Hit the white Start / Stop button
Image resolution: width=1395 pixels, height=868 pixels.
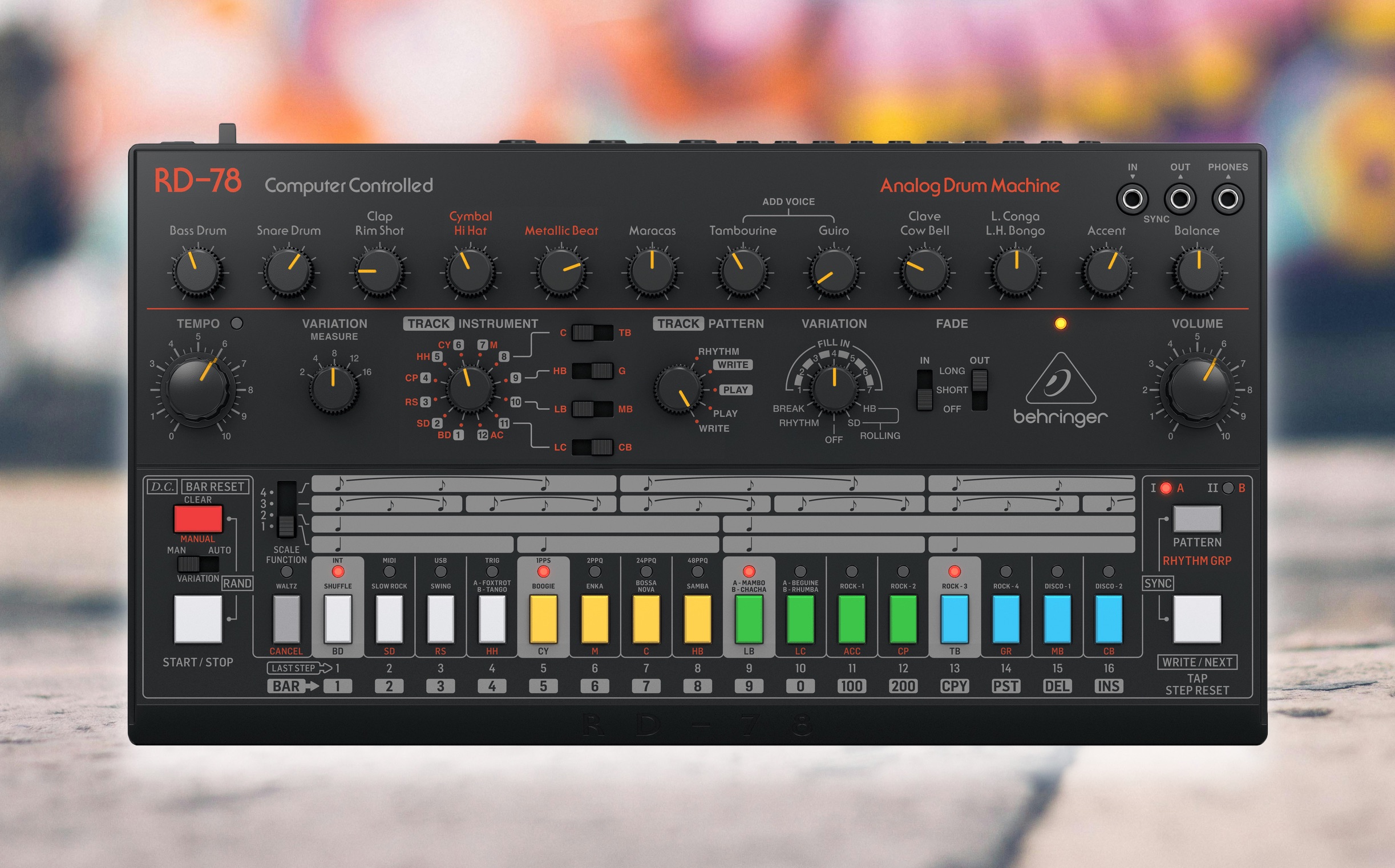[x=198, y=619]
